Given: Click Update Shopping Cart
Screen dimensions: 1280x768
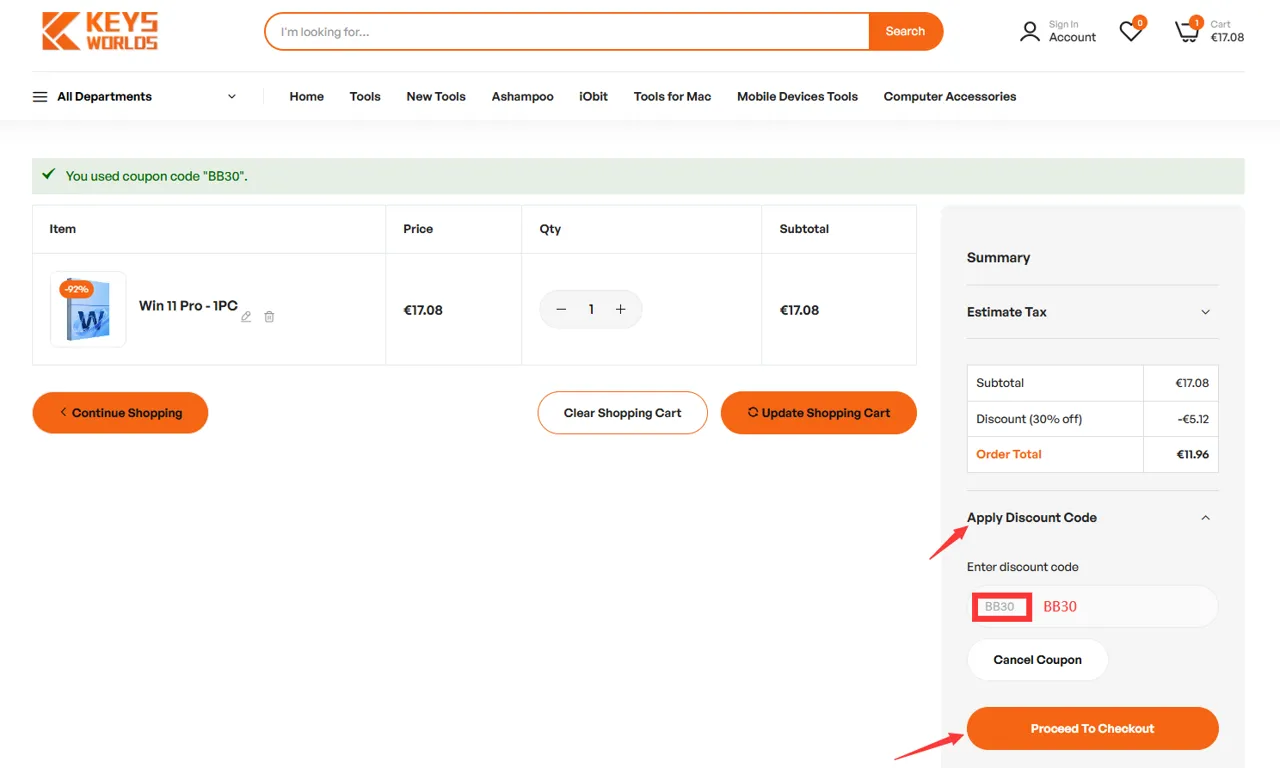Looking at the screenshot, I should click(x=819, y=413).
